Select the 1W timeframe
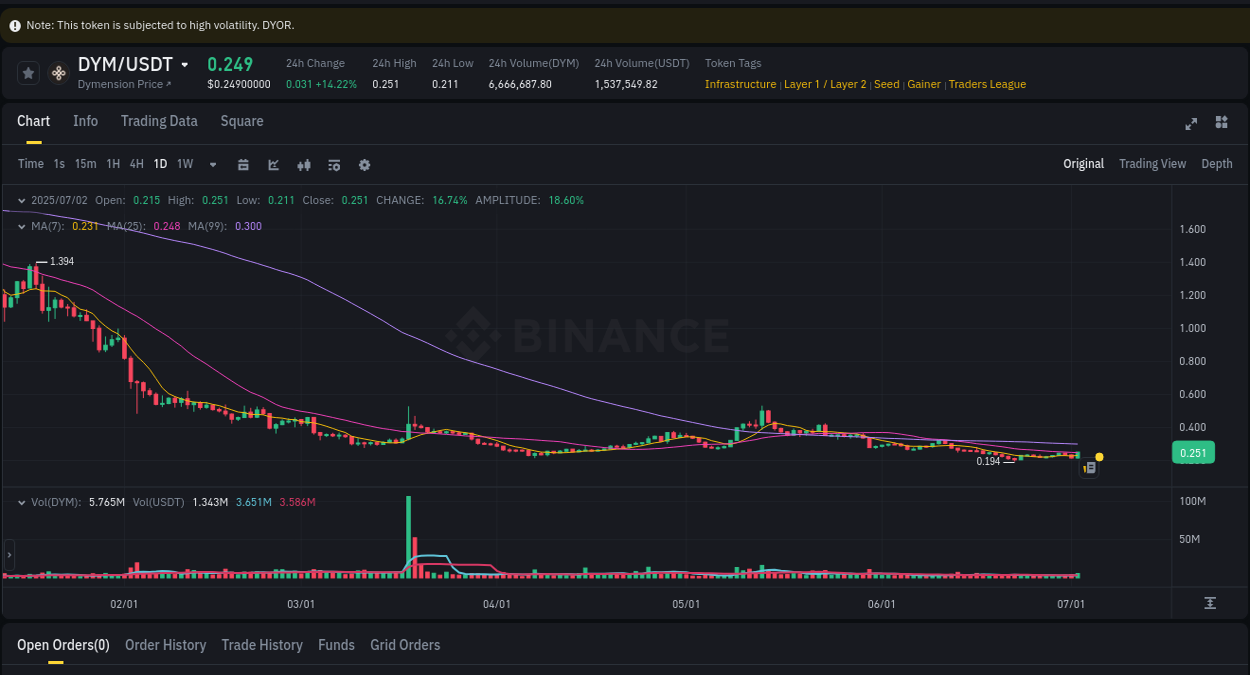The width and height of the screenshot is (1250, 675). [184, 164]
